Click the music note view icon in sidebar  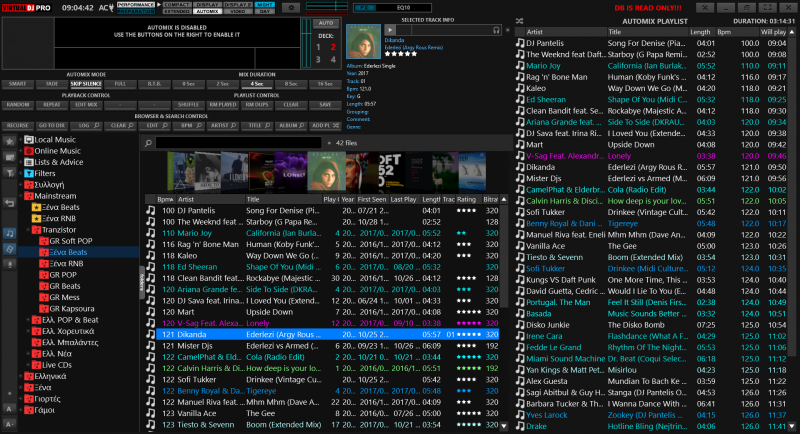pyautogui.click(x=9, y=233)
